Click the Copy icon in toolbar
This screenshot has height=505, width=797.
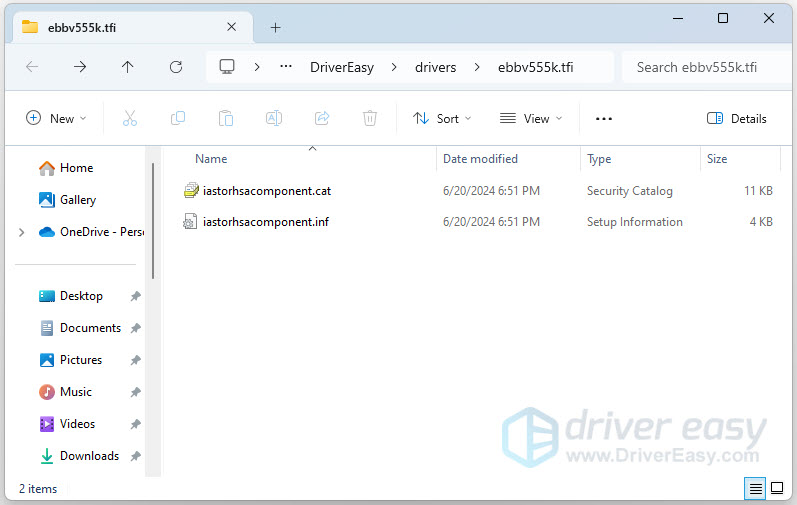click(x=178, y=118)
